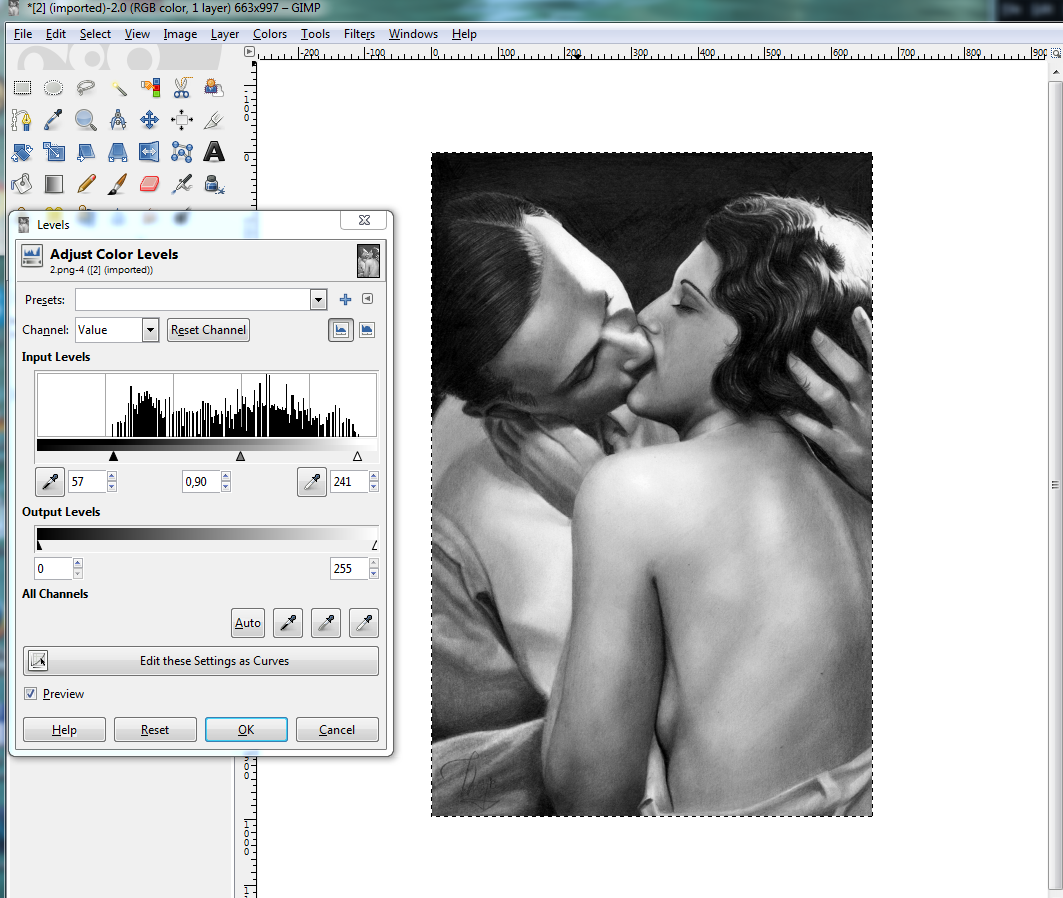The width and height of the screenshot is (1063, 898).
Task: Select the Scale tool
Action: (x=54, y=152)
